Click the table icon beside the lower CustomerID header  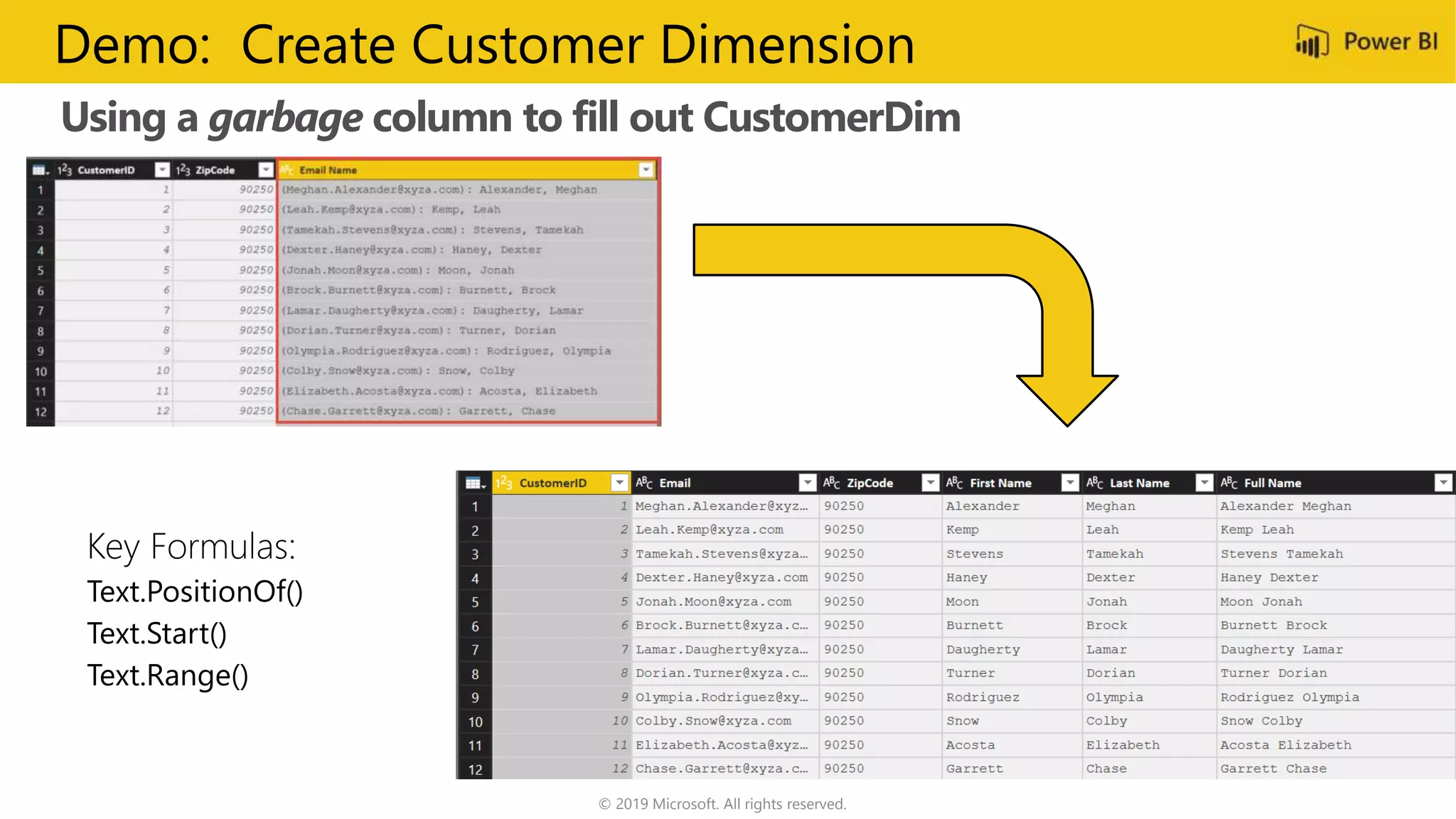(474, 483)
